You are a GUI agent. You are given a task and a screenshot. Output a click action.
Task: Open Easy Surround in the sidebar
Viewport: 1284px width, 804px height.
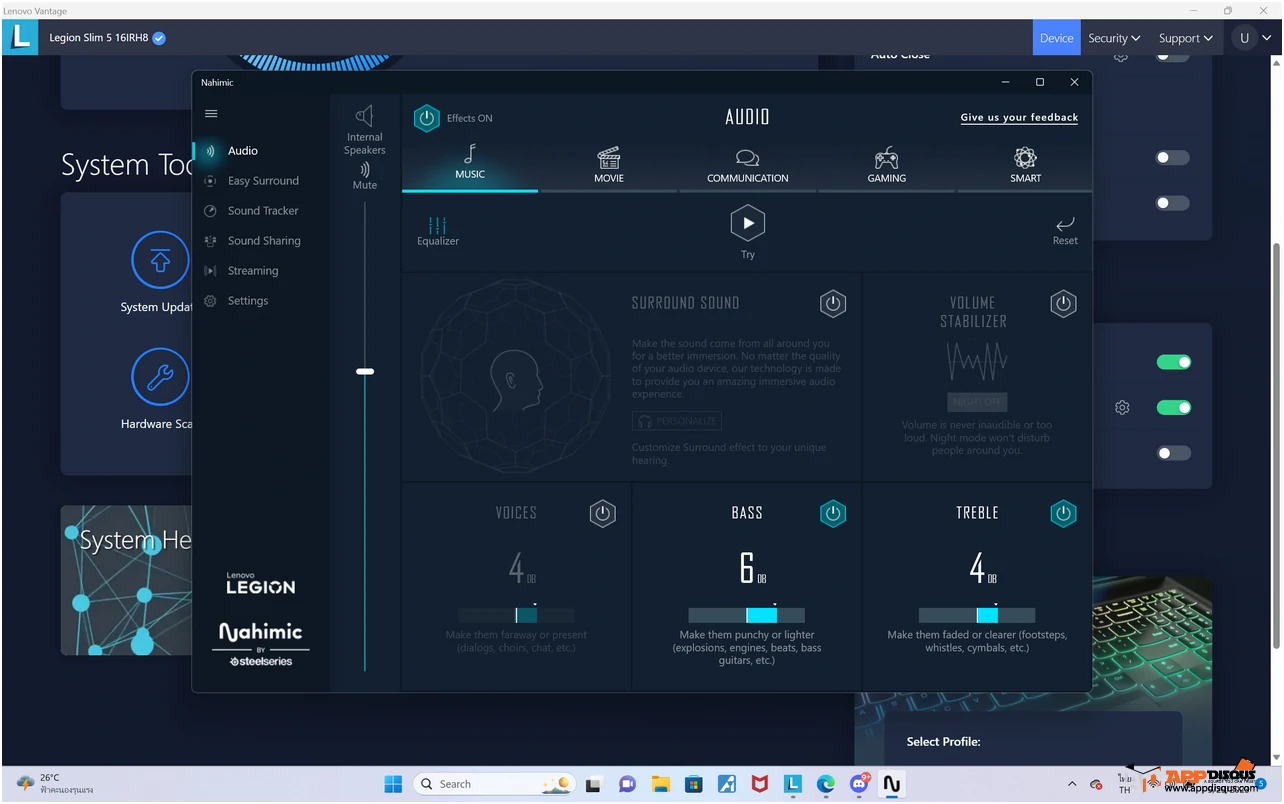(x=263, y=181)
